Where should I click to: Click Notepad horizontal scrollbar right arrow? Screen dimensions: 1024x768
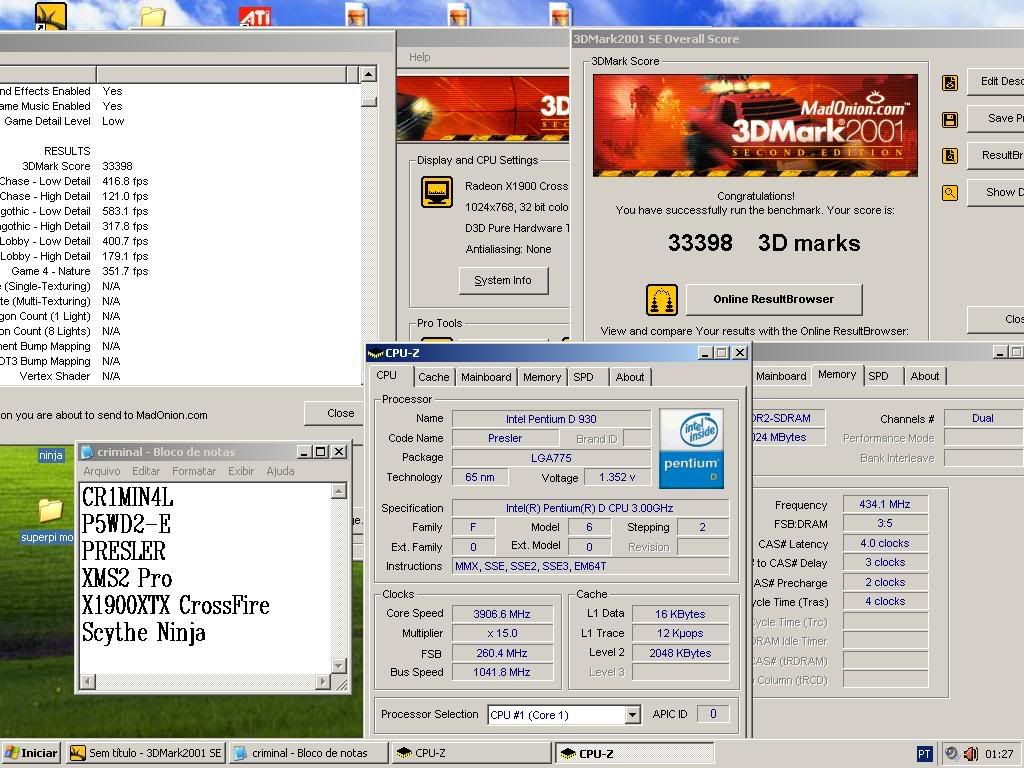click(x=323, y=682)
